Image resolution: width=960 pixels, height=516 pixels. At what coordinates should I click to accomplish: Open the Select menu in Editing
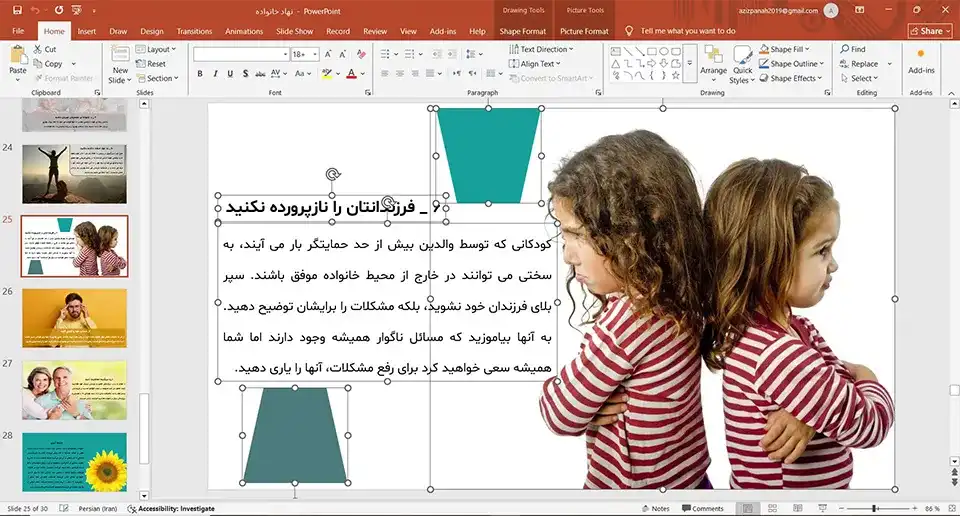coord(859,78)
